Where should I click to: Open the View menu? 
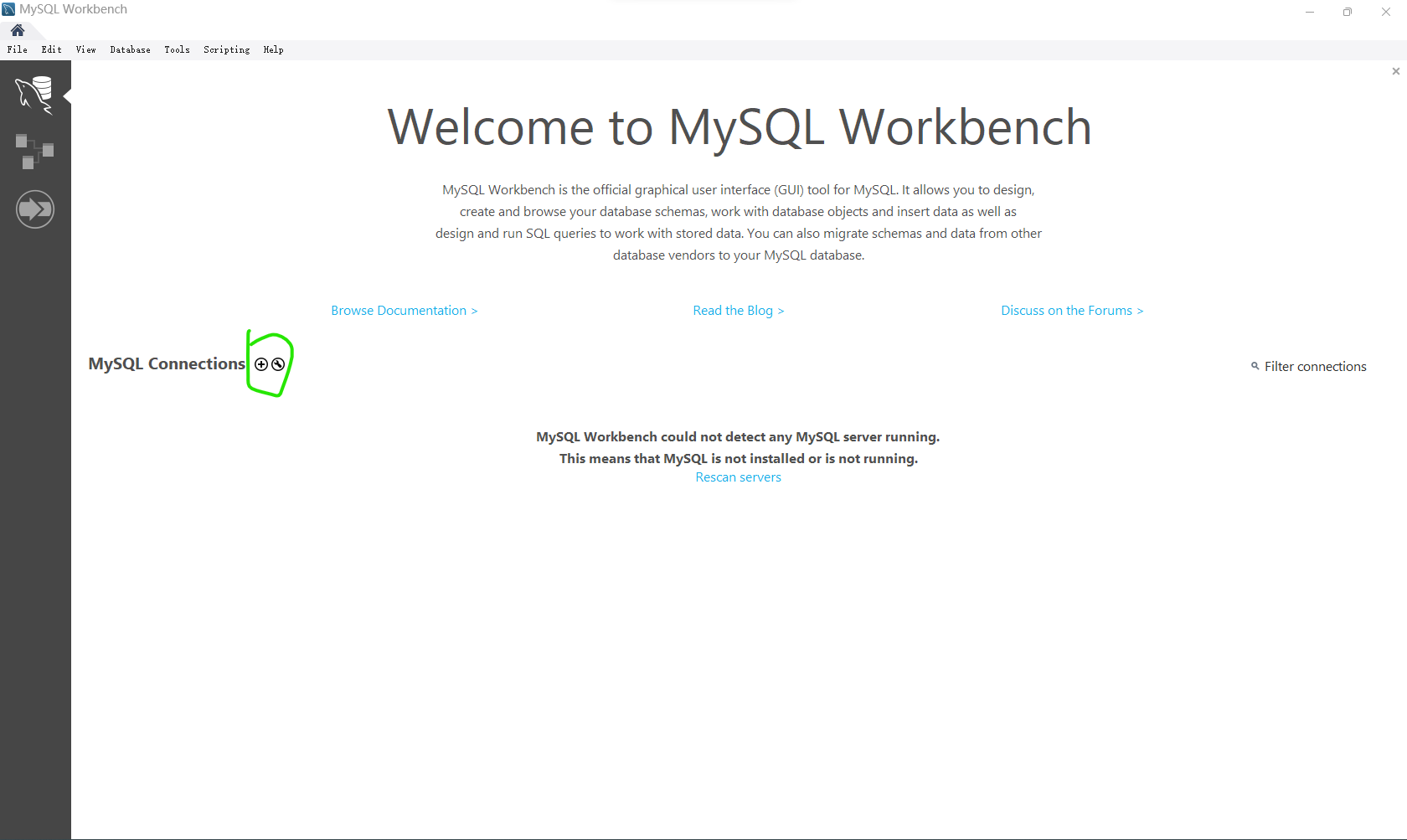(86, 50)
